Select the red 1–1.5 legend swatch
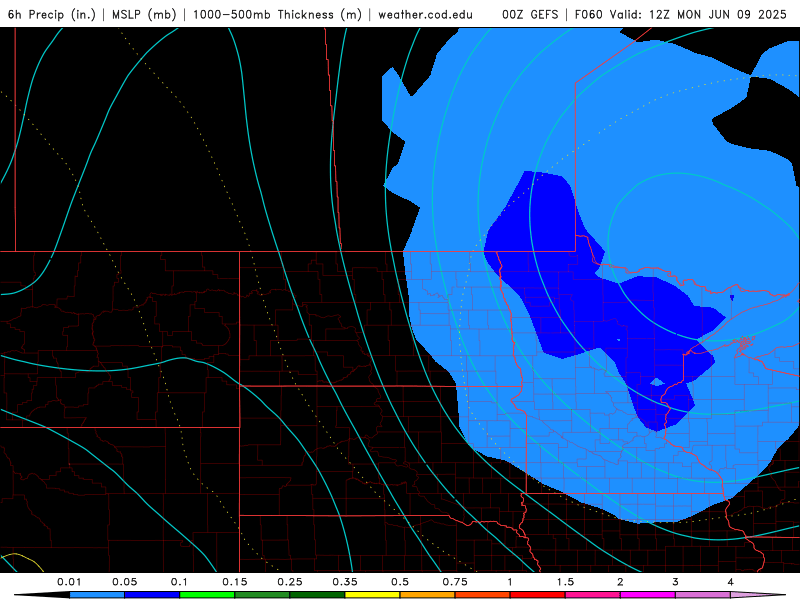 tap(538, 595)
